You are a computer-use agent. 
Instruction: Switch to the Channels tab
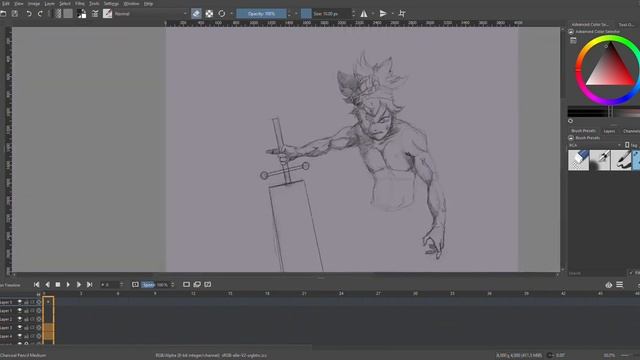[x=631, y=131]
